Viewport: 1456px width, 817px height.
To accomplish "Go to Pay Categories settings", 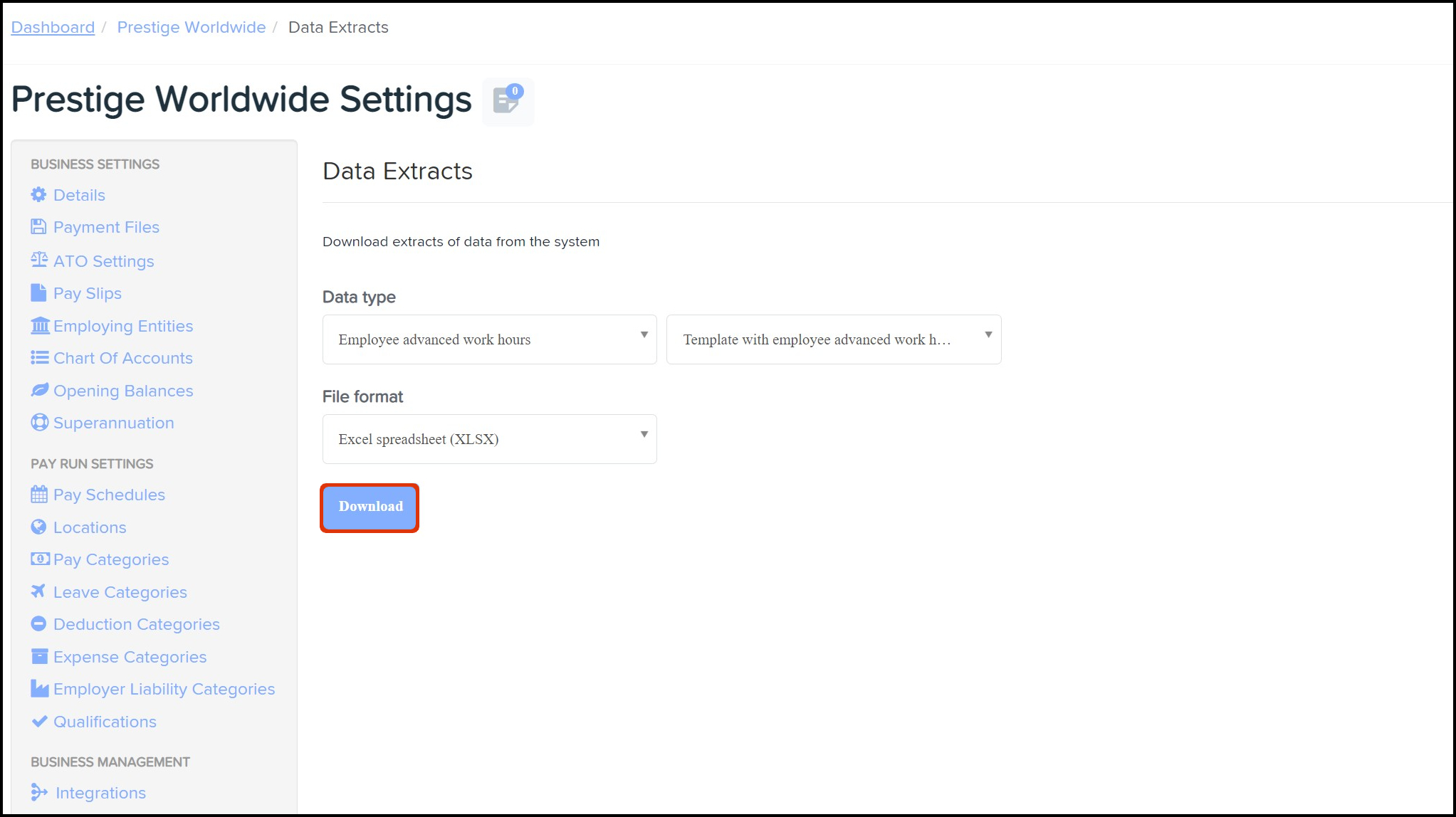I will [x=111, y=559].
